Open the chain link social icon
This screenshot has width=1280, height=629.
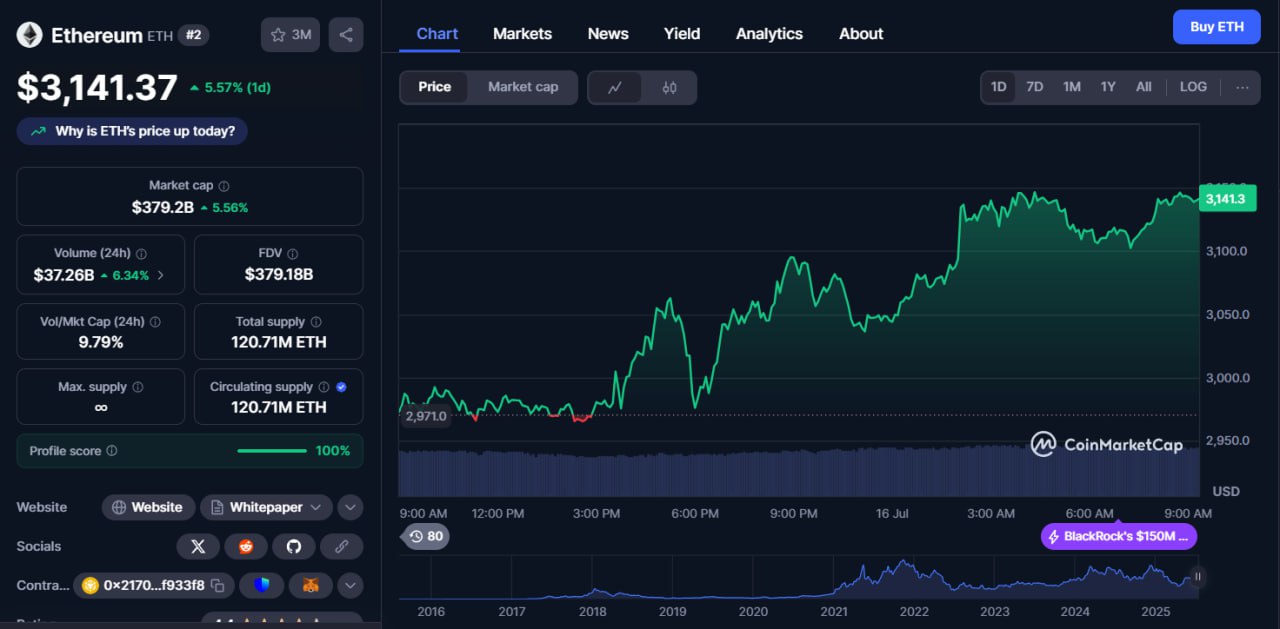pyautogui.click(x=342, y=546)
